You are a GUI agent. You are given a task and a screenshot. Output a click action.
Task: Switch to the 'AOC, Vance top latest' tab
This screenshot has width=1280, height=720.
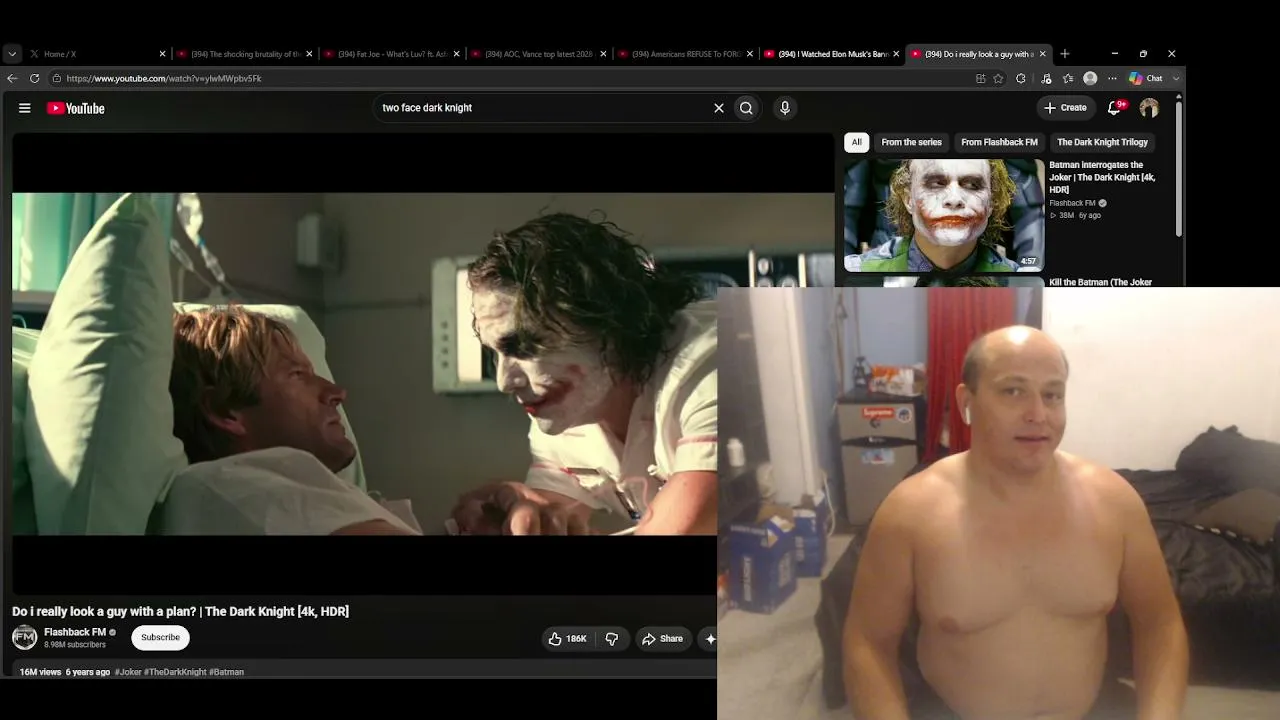[x=538, y=54]
